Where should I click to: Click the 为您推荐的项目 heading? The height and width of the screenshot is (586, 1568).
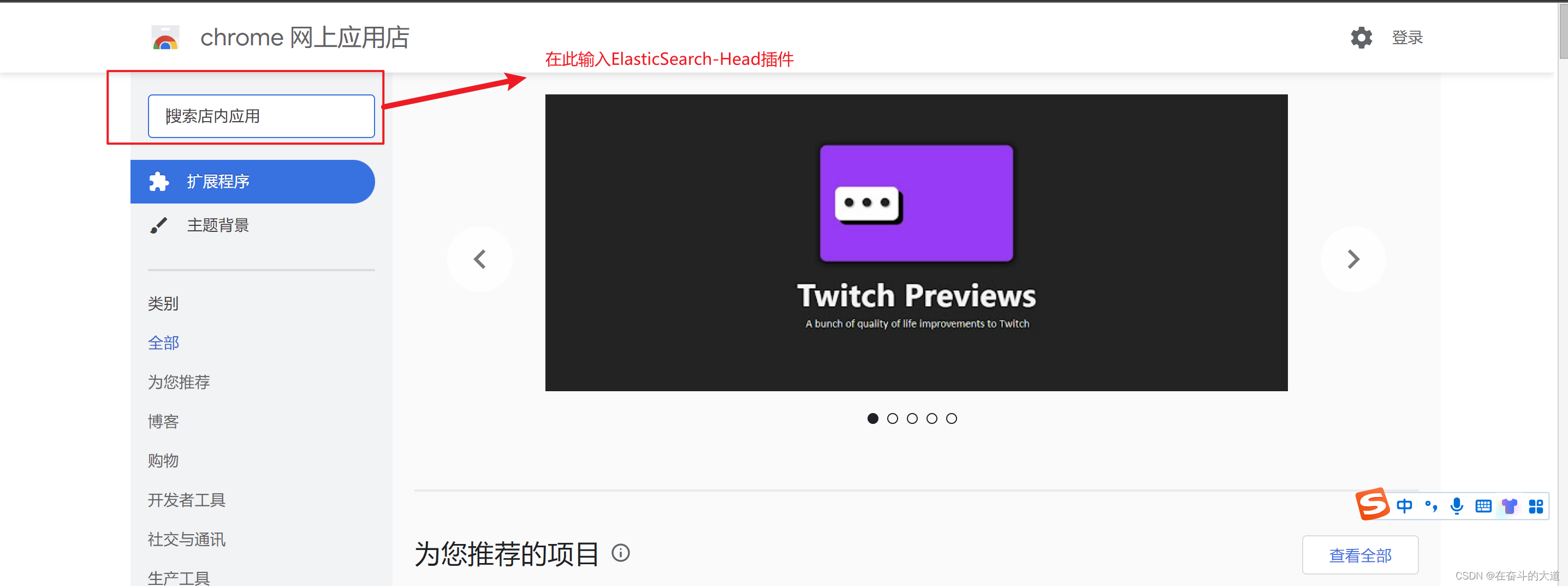(507, 554)
